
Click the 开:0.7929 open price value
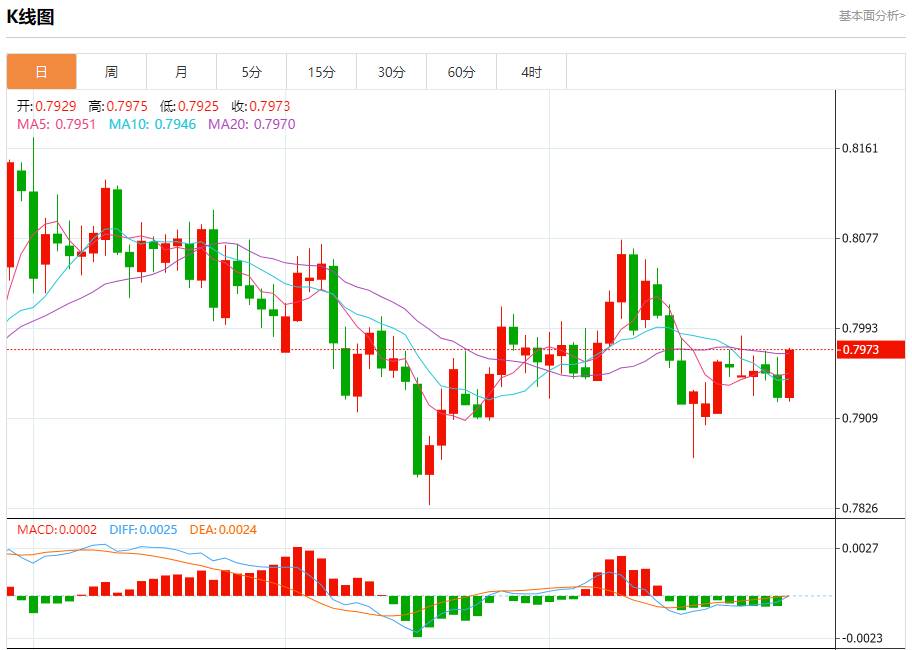click(x=47, y=106)
